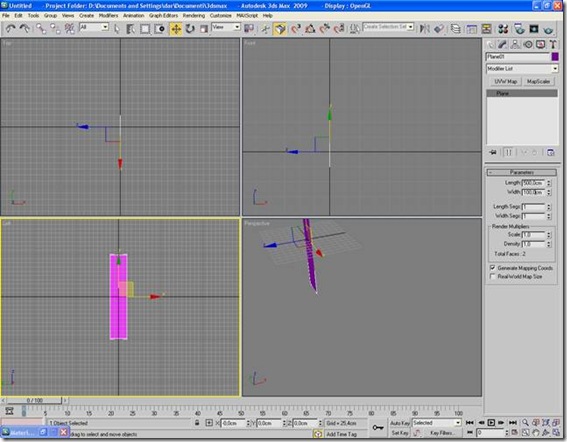Screen dimensions: 567x442
Task: Click Configure Modifier Sets icon
Action: pyautogui.click(x=551, y=152)
